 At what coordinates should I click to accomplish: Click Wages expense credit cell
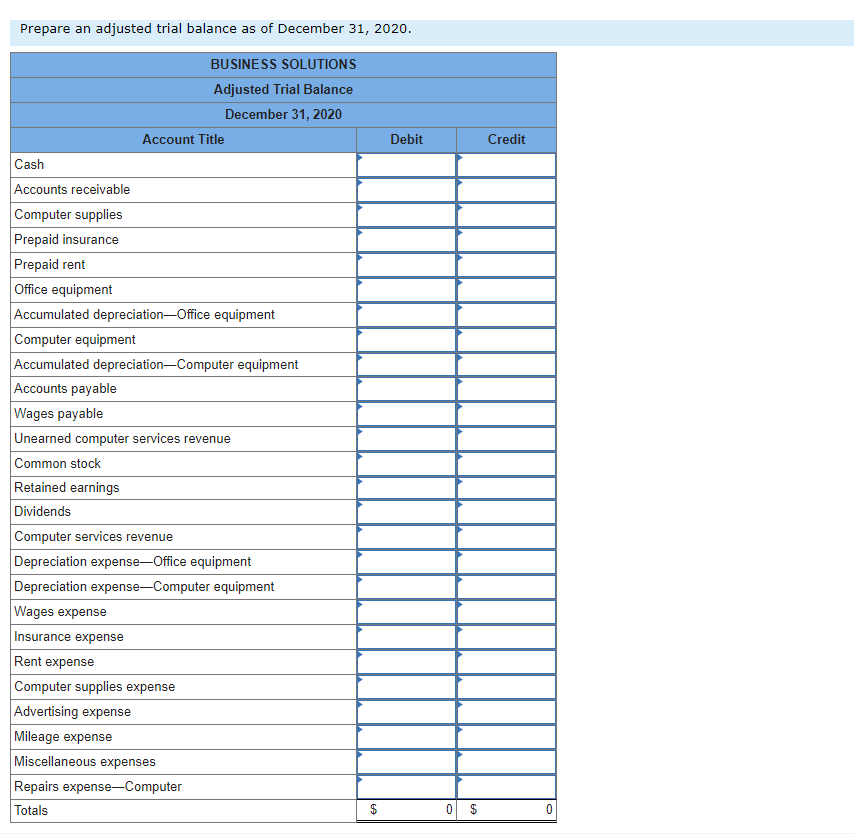pyautogui.click(x=507, y=613)
